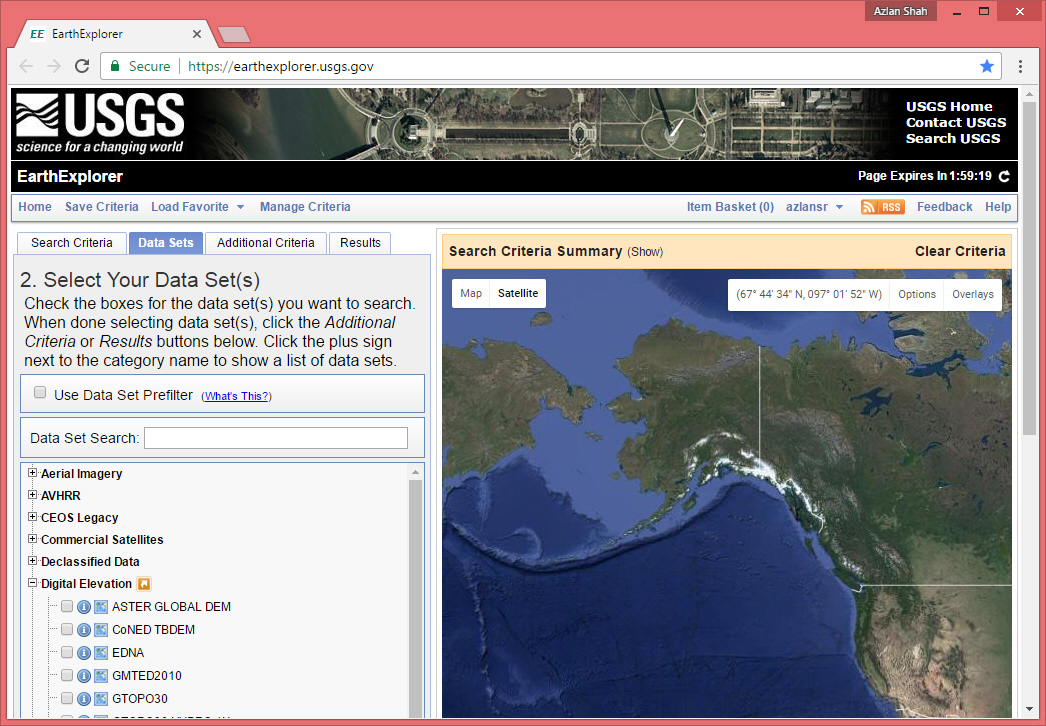Show GTOPO30 coverage map icon

coord(101,699)
